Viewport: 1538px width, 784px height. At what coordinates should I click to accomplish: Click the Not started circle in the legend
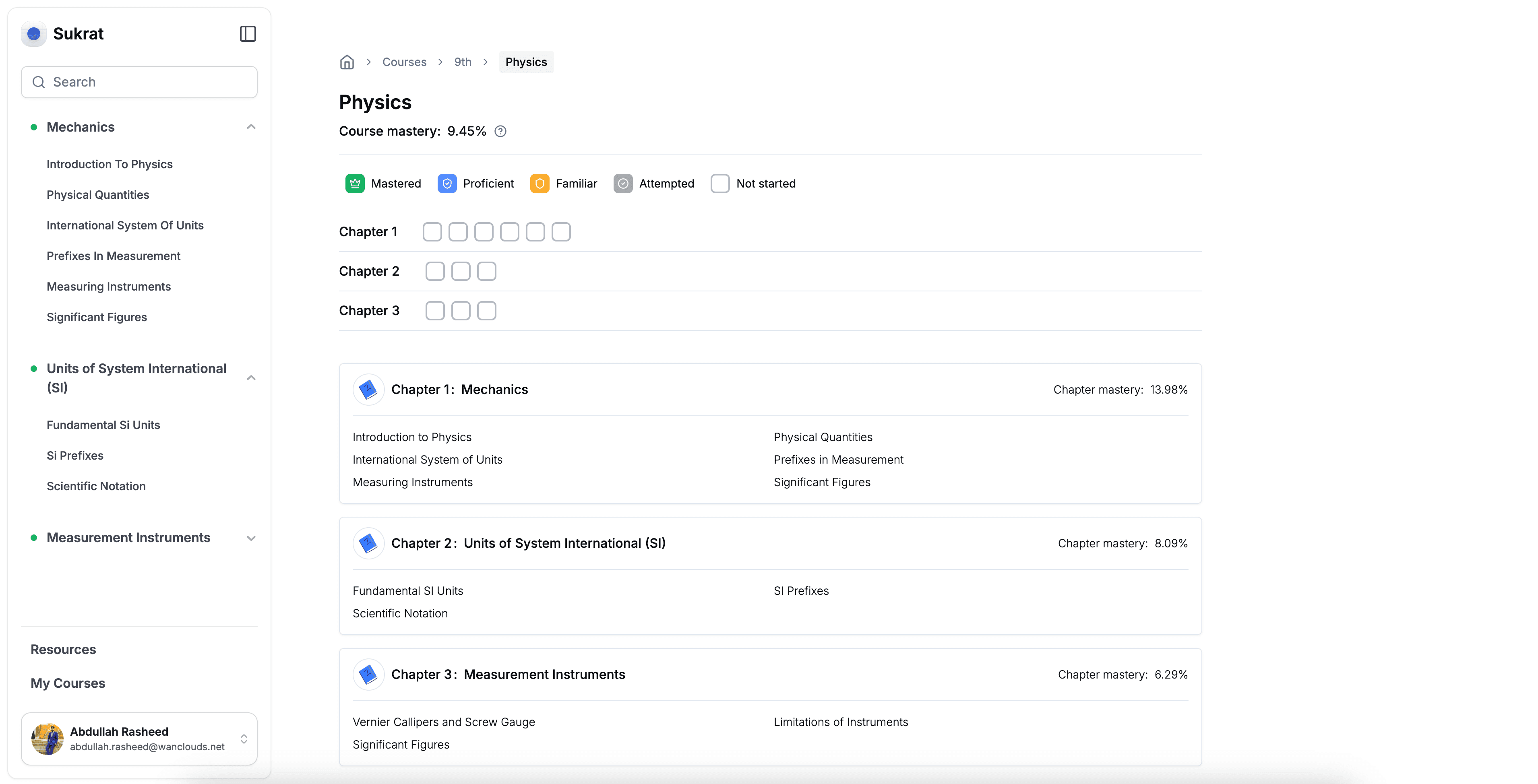pyautogui.click(x=720, y=183)
